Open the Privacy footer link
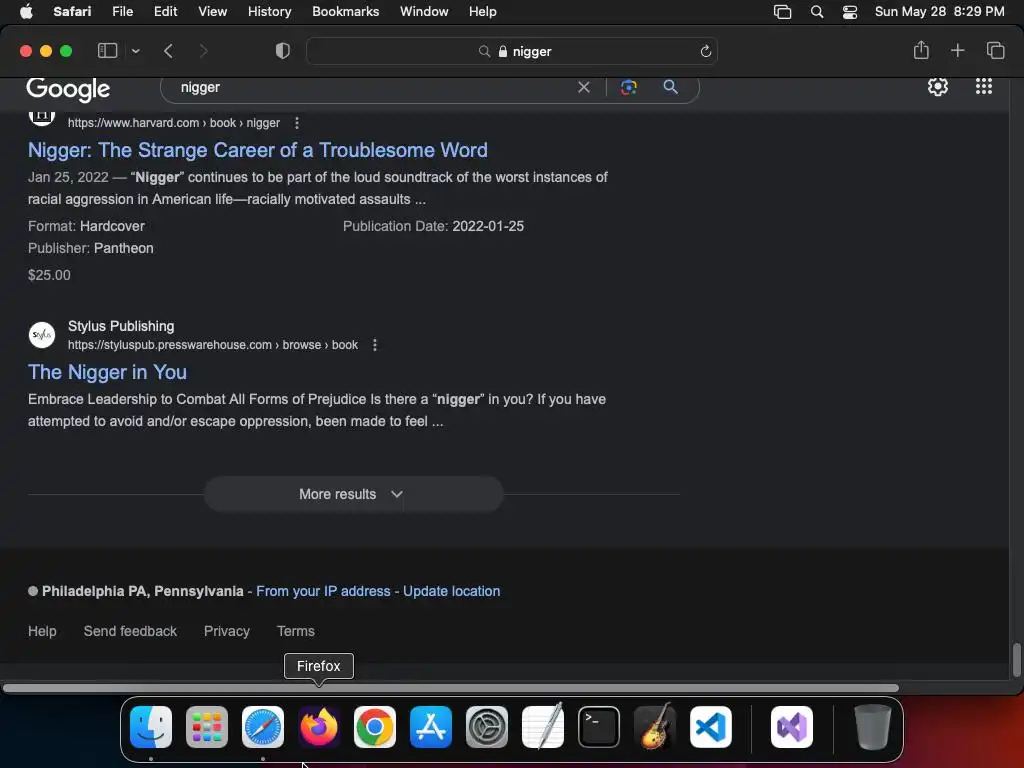The height and width of the screenshot is (768, 1024). tap(227, 631)
